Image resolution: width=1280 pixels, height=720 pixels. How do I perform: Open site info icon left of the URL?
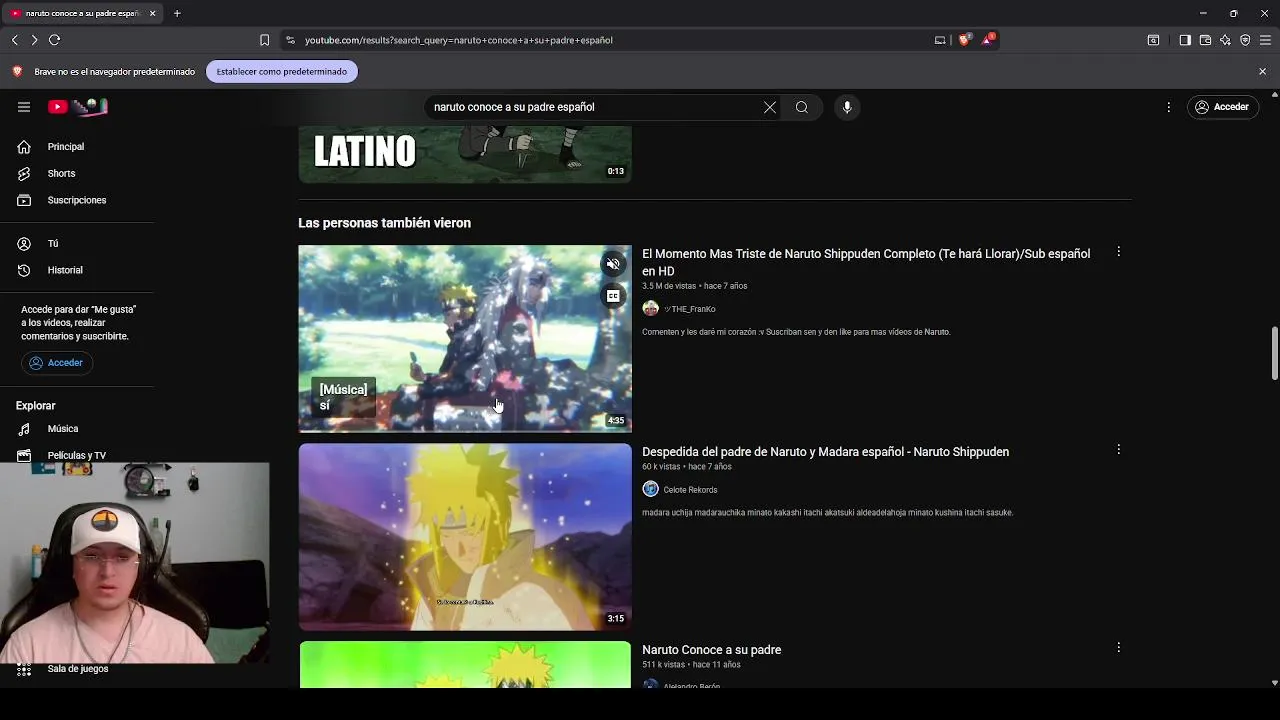[x=290, y=40]
